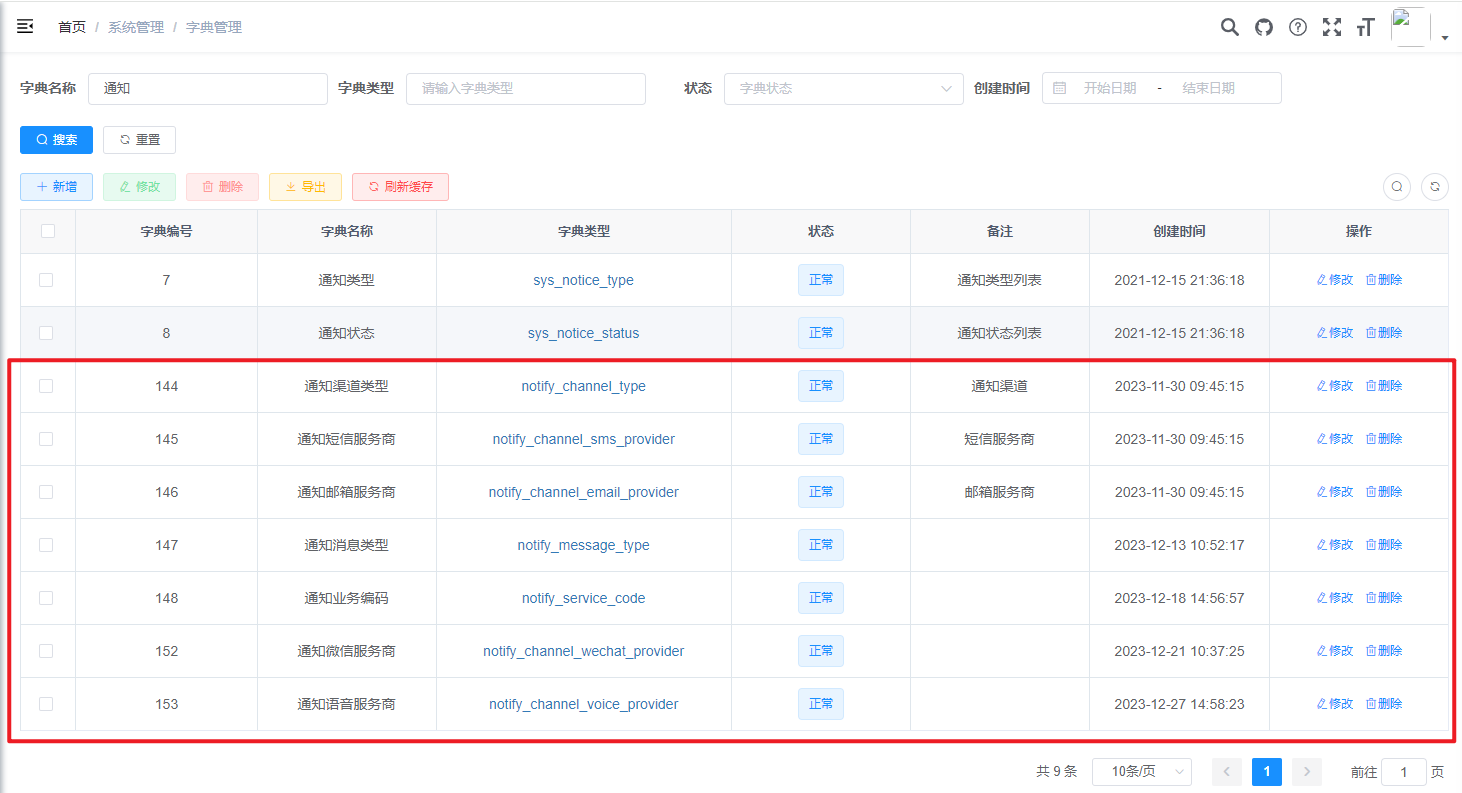Viewport: 1462px width, 793px height.
Task: Open the font size setting icon
Action: coord(1366,27)
